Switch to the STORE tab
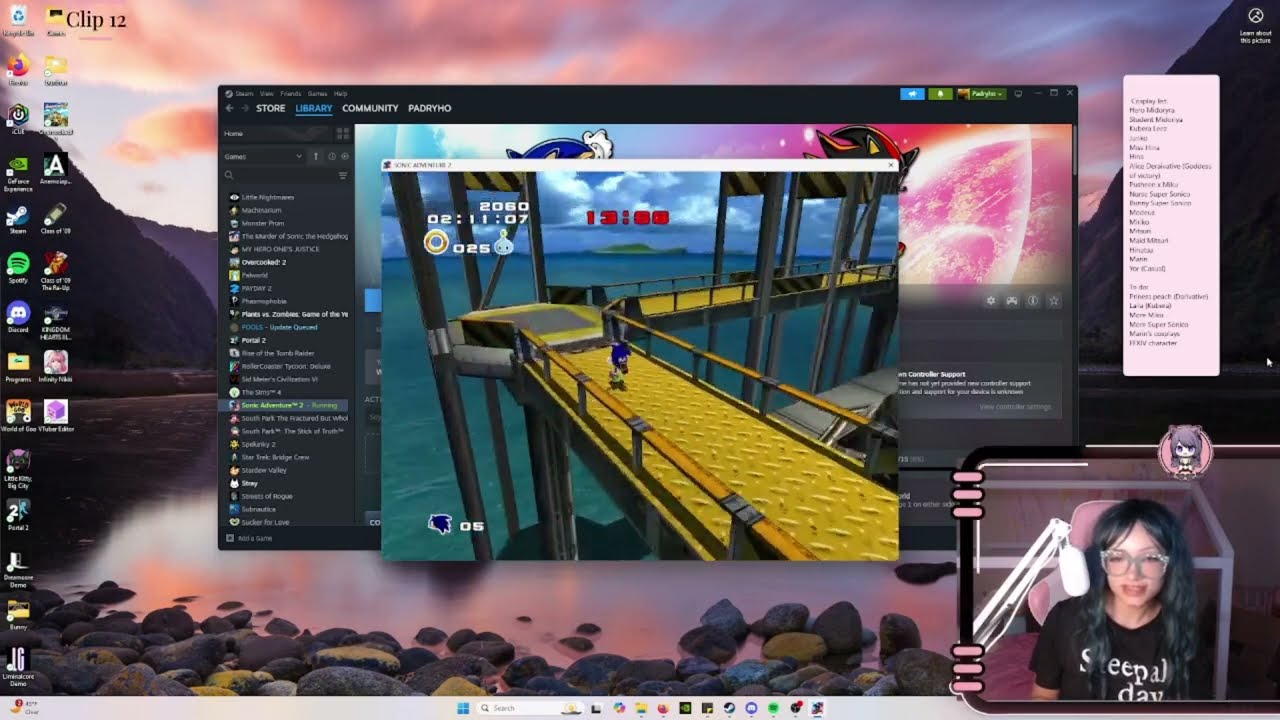The height and width of the screenshot is (720, 1280). click(x=270, y=108)
